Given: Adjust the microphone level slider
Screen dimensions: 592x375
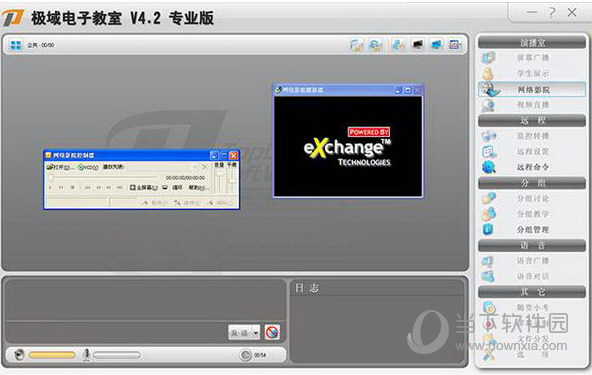Looking at the screenshot, I should pos(117,355).
